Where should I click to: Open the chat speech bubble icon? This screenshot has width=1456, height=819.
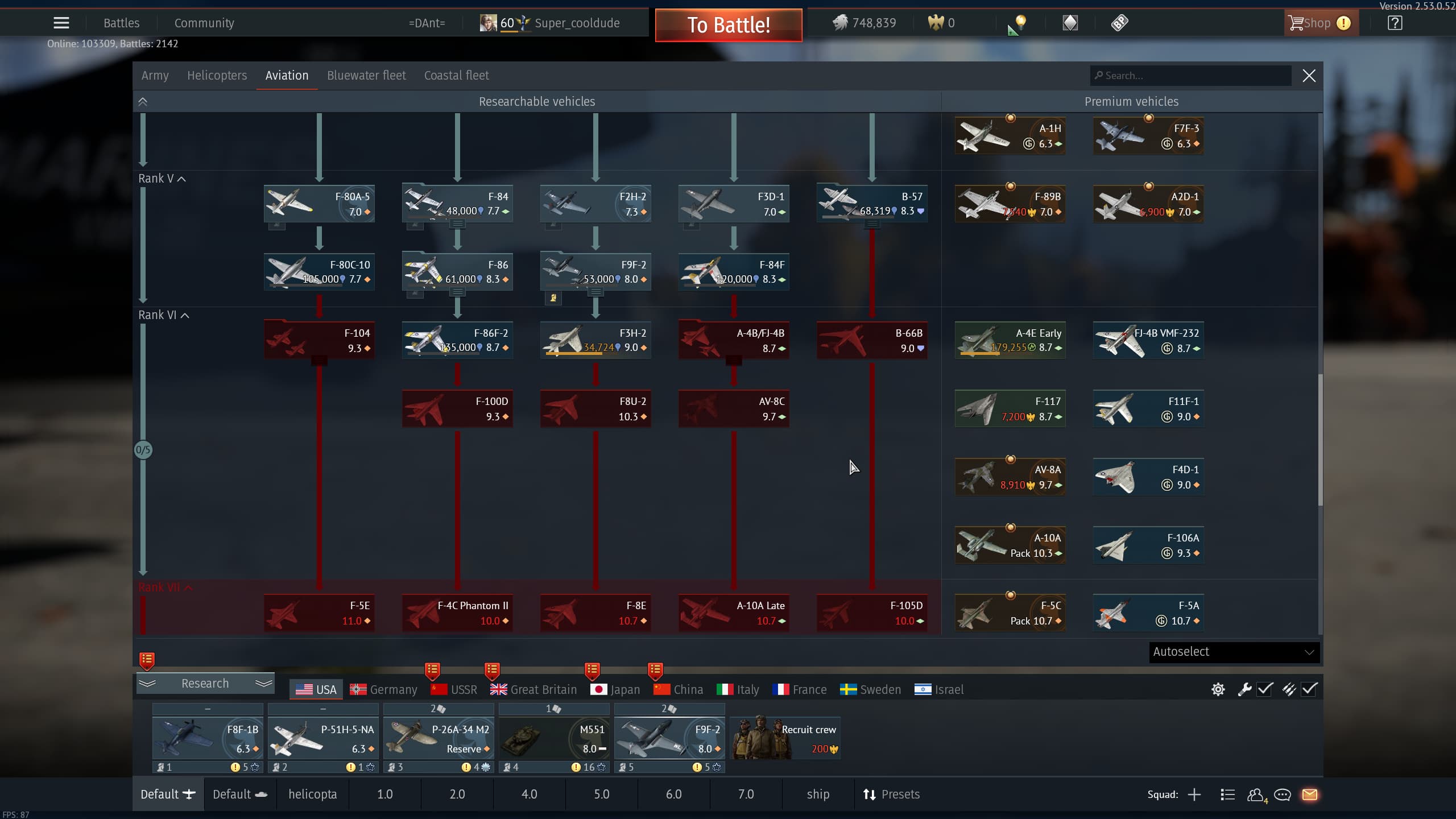click(1282, 795)
